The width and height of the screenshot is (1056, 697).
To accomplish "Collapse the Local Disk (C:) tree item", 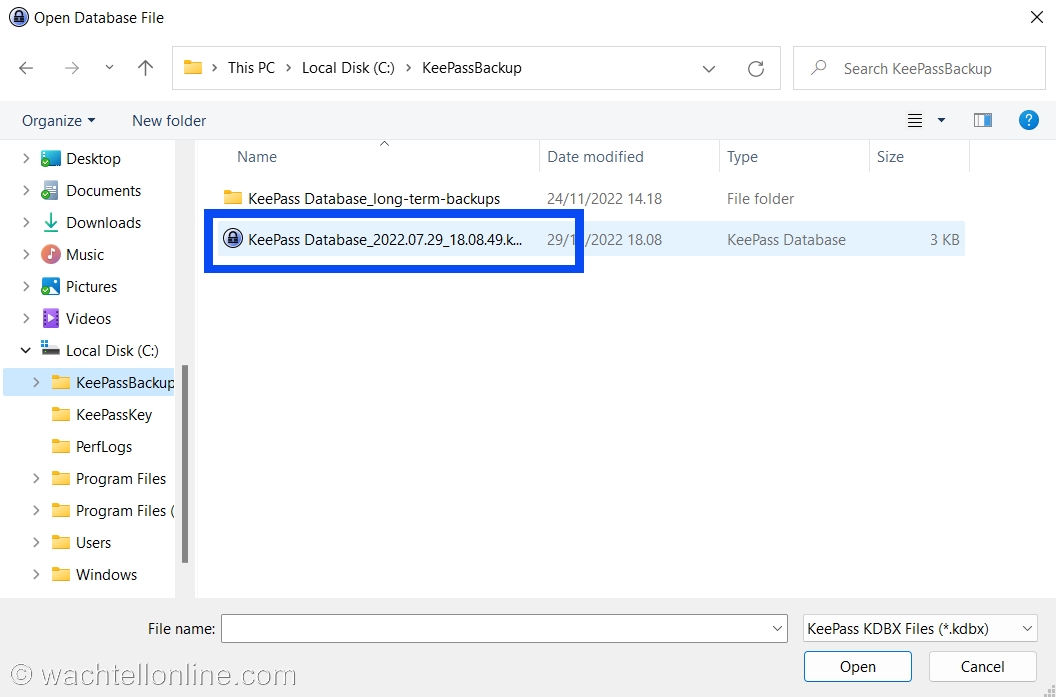I will pos(24,350).
